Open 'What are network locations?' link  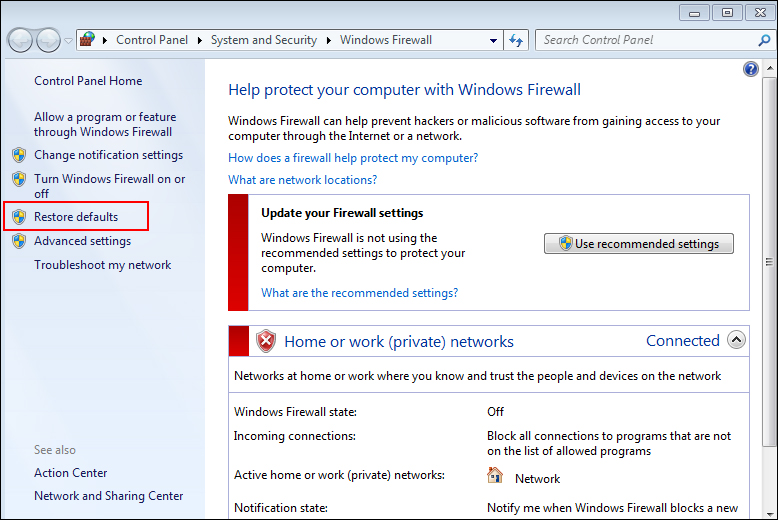(302, 180)
